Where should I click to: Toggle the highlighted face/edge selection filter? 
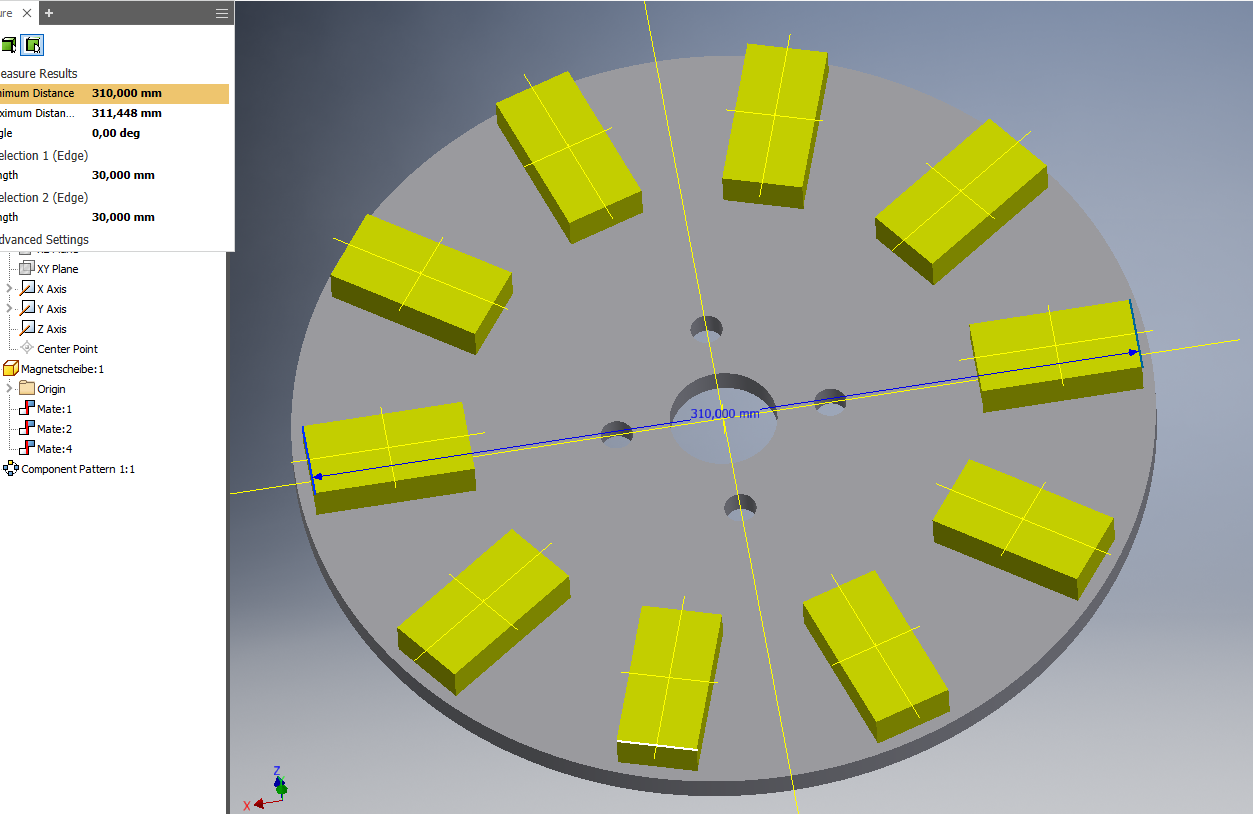pos(34,45)
